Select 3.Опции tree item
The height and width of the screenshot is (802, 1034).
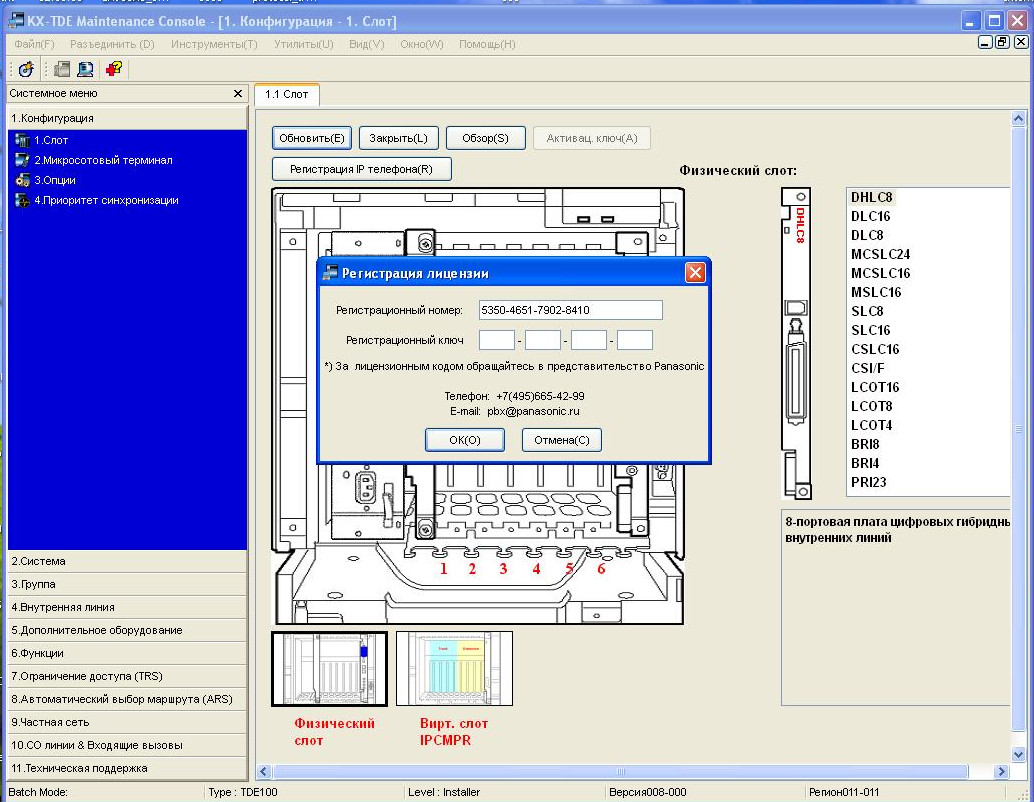pos(55,180)
